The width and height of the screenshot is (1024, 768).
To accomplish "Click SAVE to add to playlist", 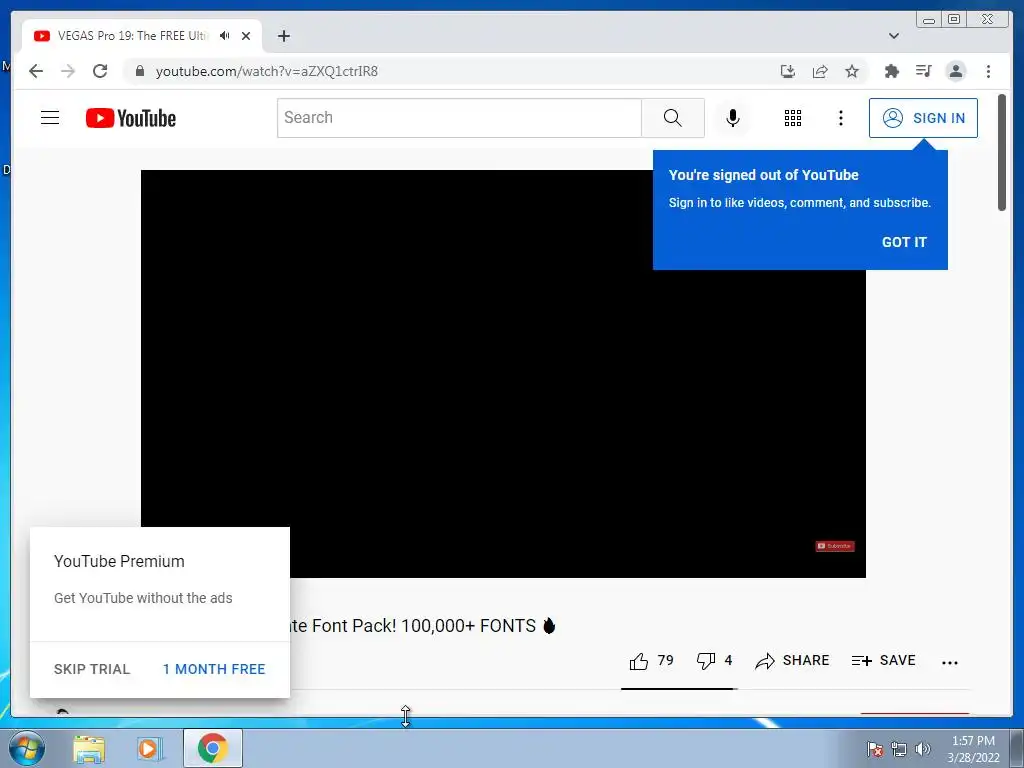I will click(x=884, y=661).
